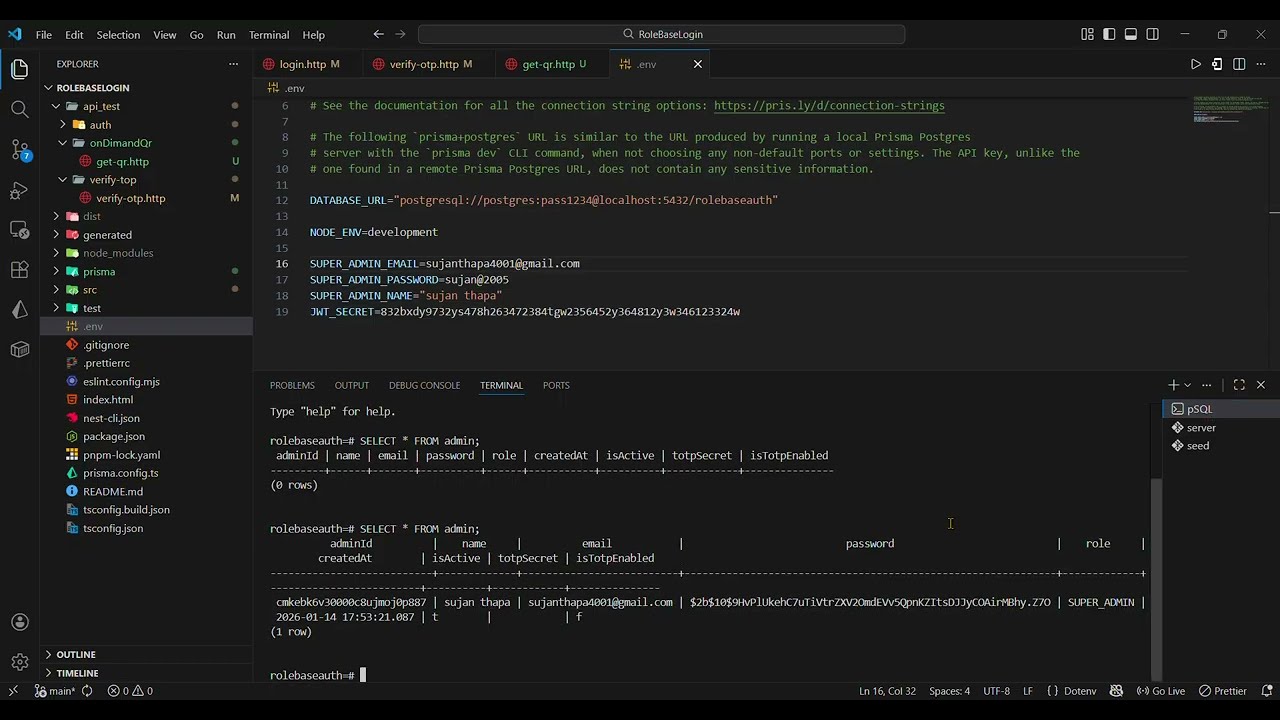Open the pris.ly connection-strings link

[829, 106]
